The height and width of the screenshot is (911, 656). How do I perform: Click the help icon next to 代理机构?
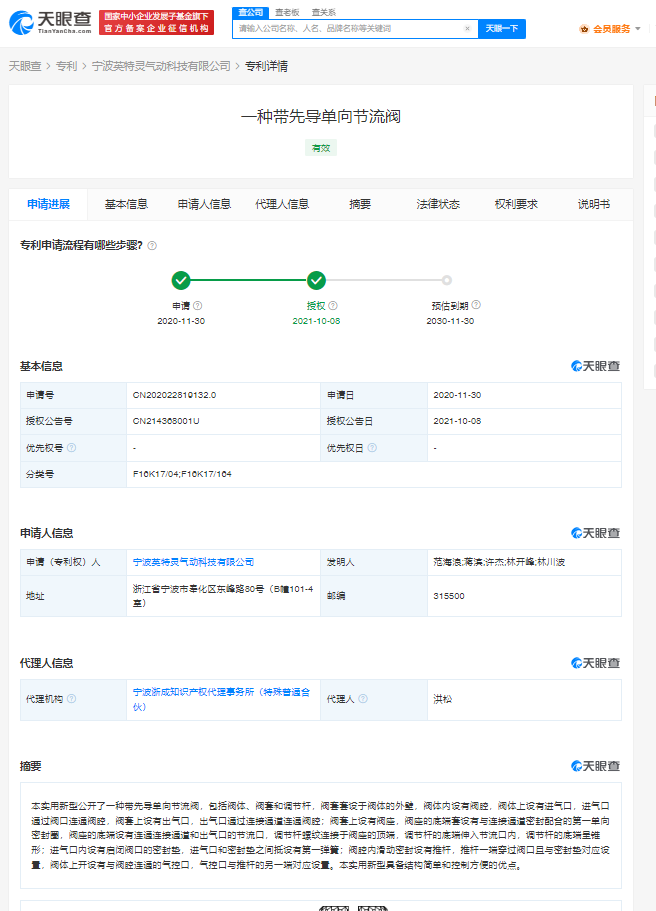pos(72,699)
